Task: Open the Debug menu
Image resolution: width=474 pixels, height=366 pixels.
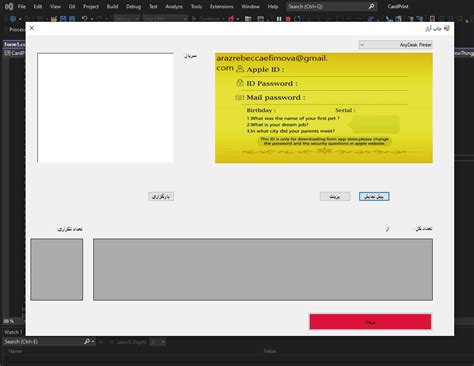Action: click(x=133, y=6)
